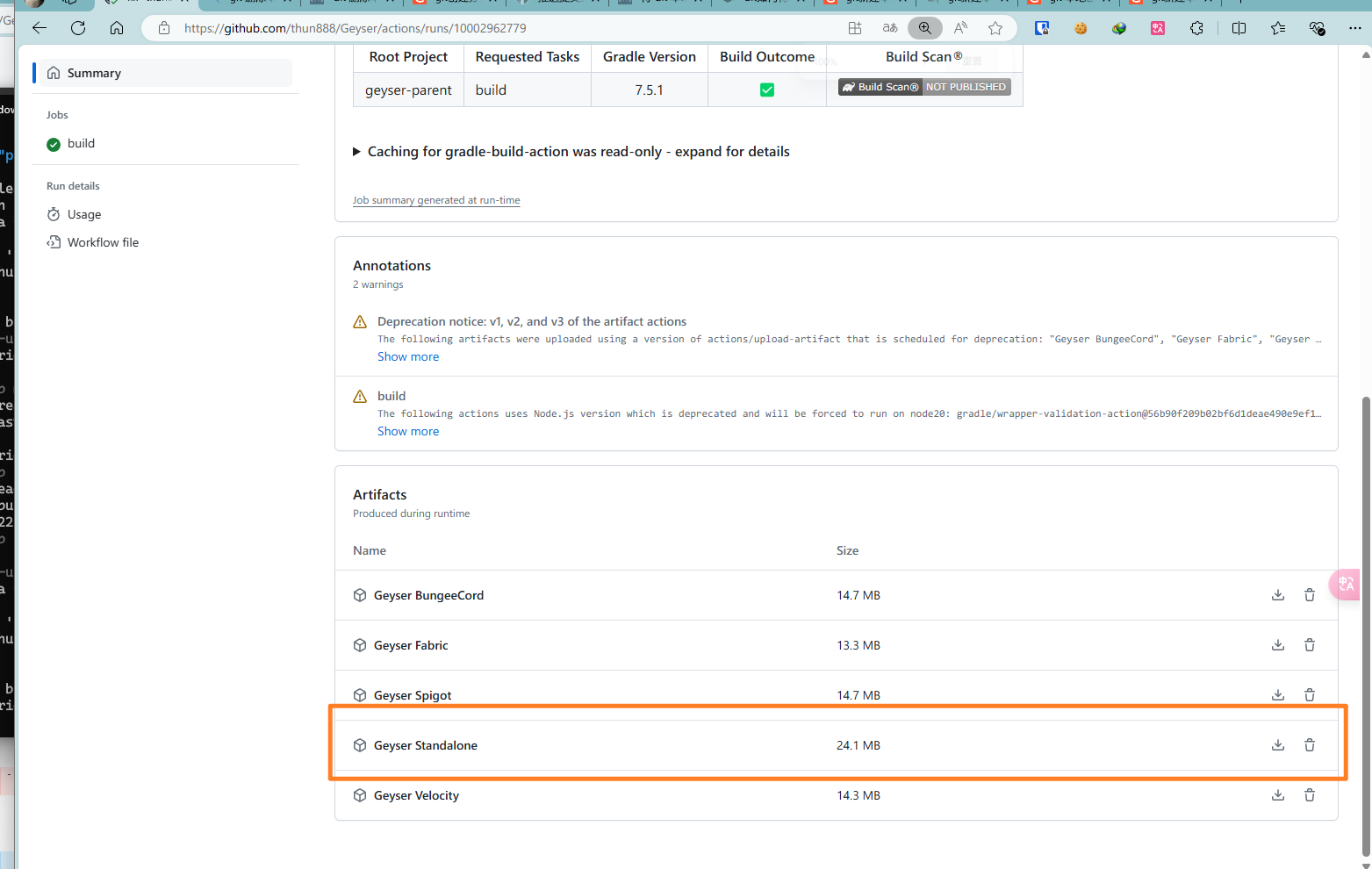The image size is (1372, 869).
Task: Open the green globe extension icon
Action: [x=1119, y=28]
